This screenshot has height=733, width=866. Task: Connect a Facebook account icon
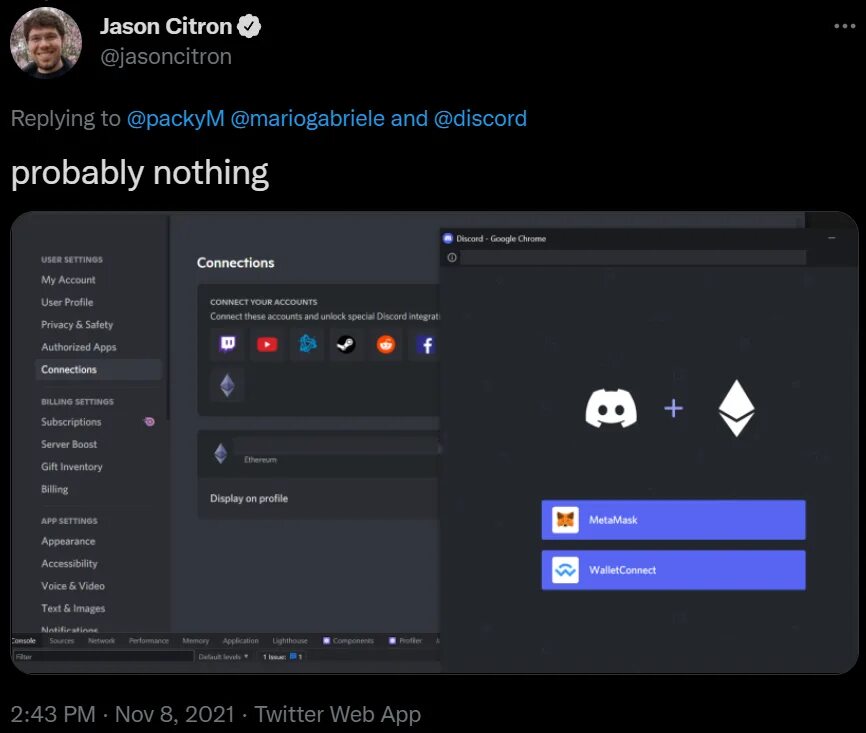tap(425, 344)
